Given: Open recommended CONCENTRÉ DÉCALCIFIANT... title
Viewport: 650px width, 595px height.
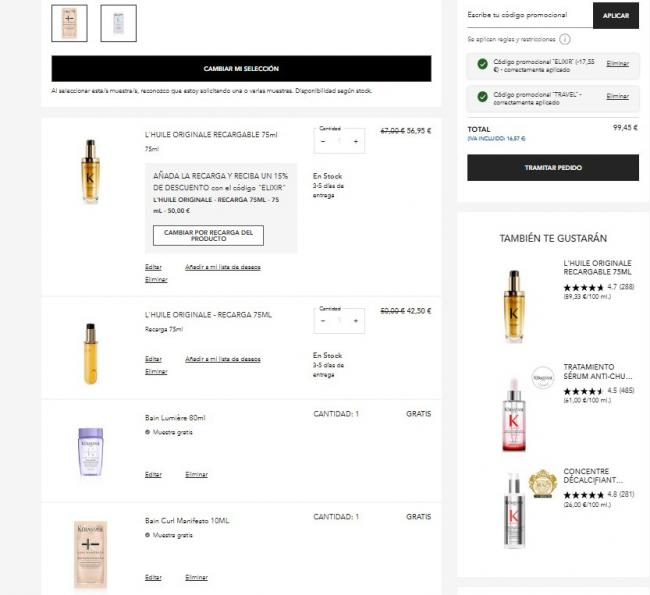Looking at the screenshot, I should 593,476.
